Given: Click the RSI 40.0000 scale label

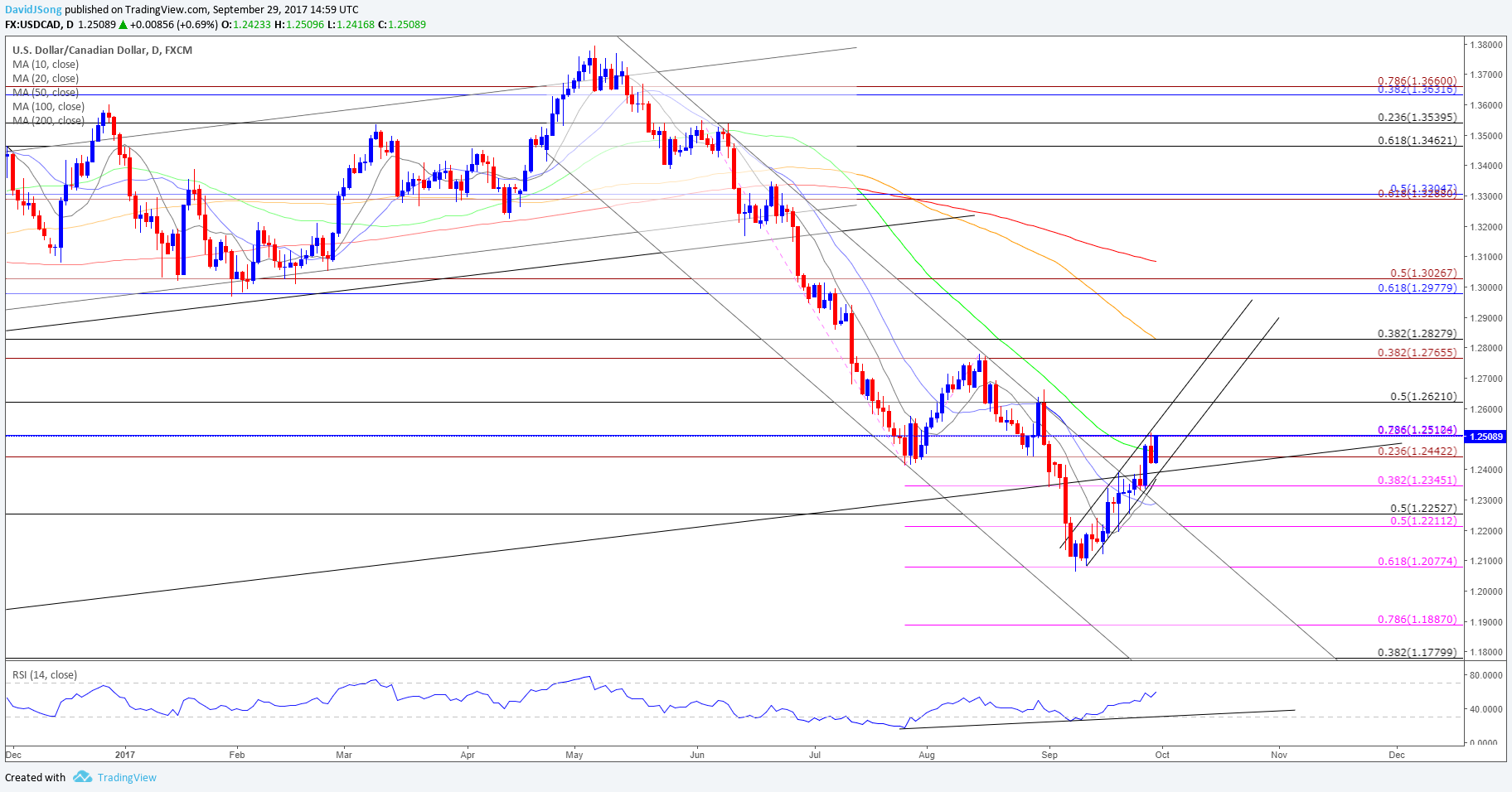Looking at the screenshot, I should pos(1486,709).
